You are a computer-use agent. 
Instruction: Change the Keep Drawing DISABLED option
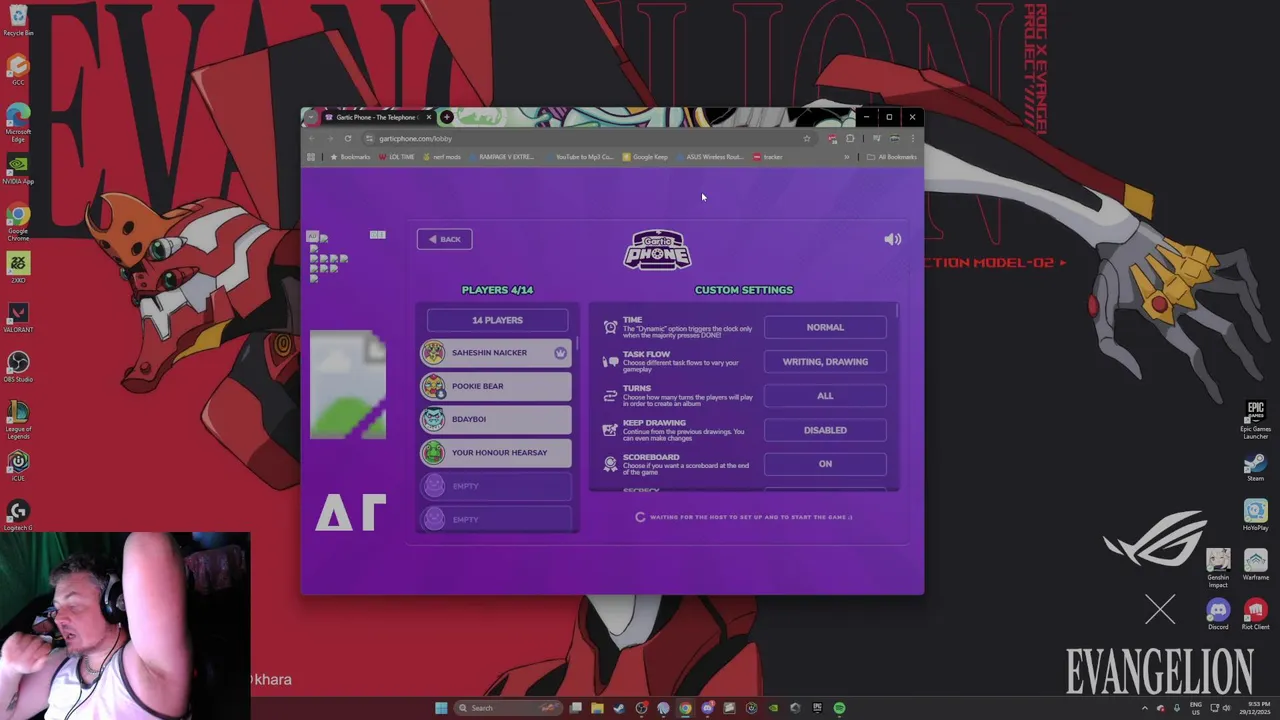pyautogui.click(x=825, y=430)
